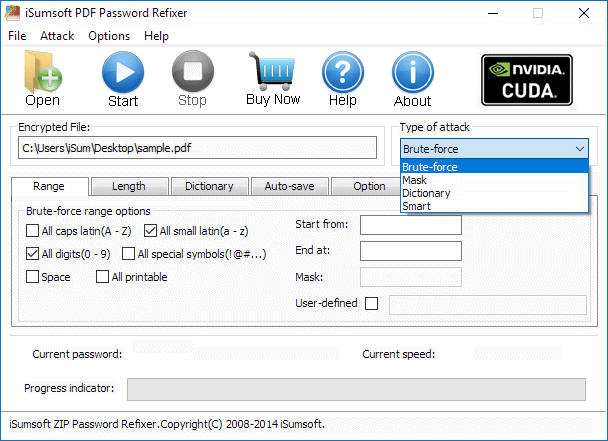Open the Options menu

(109, 36)
